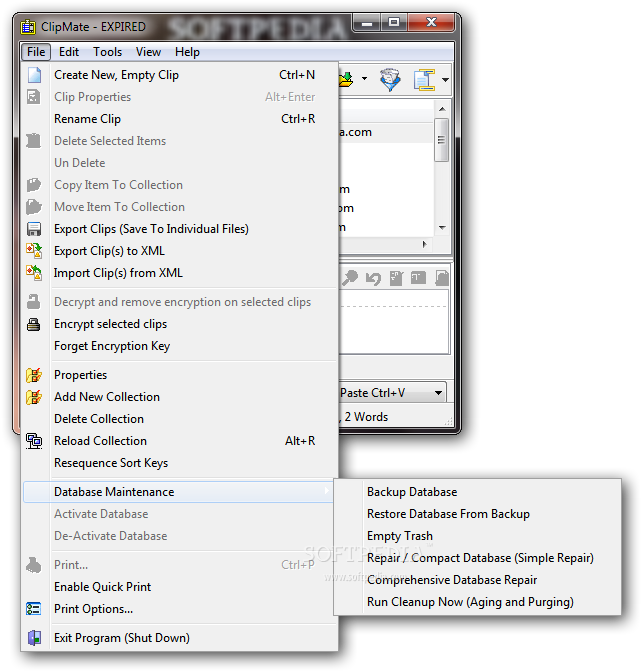Click the 'Alt+R' shortcut text

[x=300, y=441]
